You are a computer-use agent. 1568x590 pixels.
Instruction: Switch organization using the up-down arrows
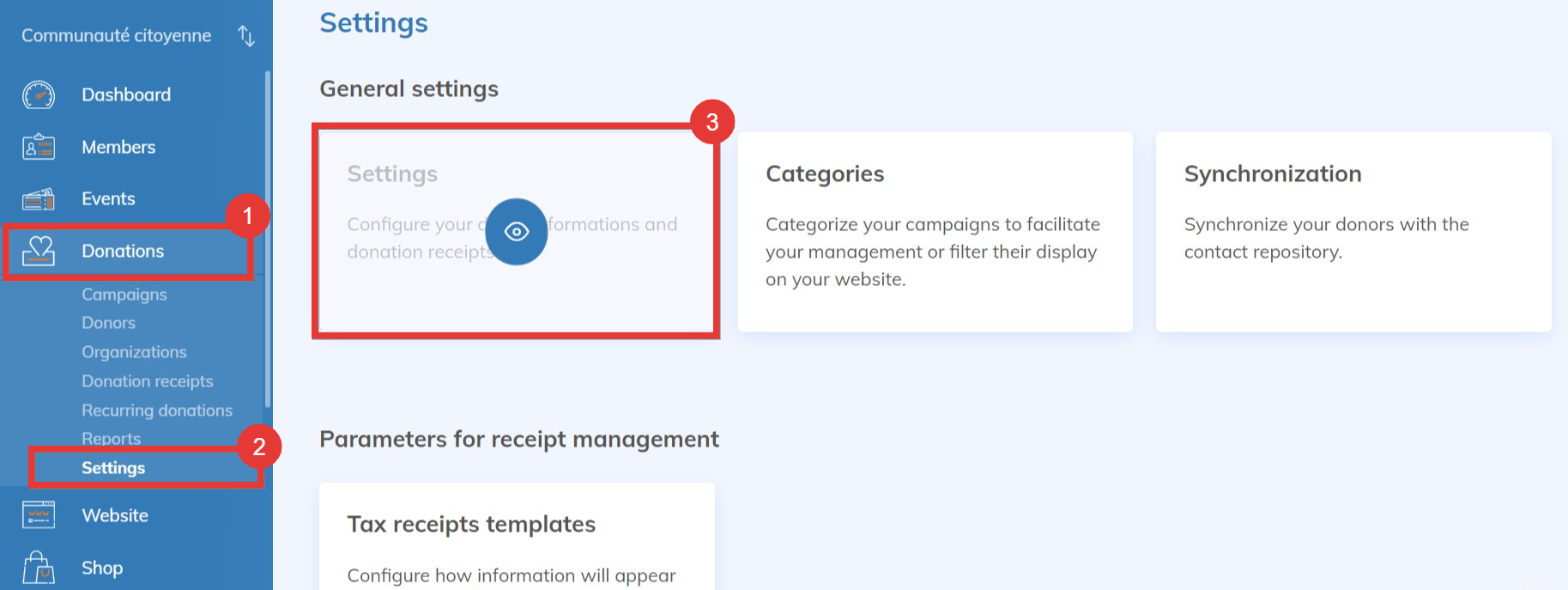coord(246,36)
